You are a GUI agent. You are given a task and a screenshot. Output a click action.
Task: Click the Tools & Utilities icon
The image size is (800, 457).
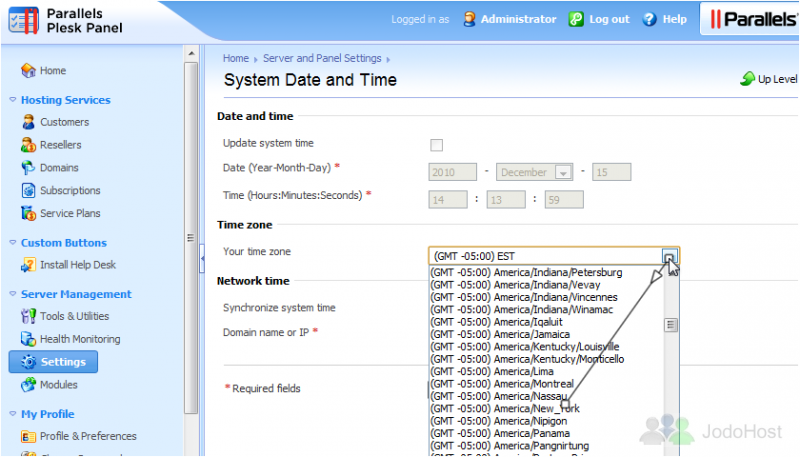point(28,316)
